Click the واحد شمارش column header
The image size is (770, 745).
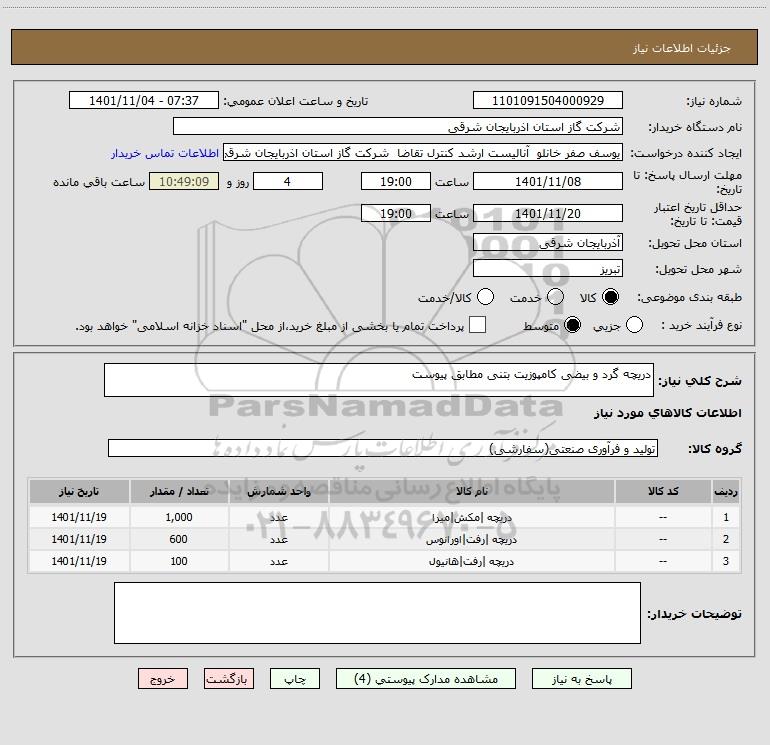point(279,491)
